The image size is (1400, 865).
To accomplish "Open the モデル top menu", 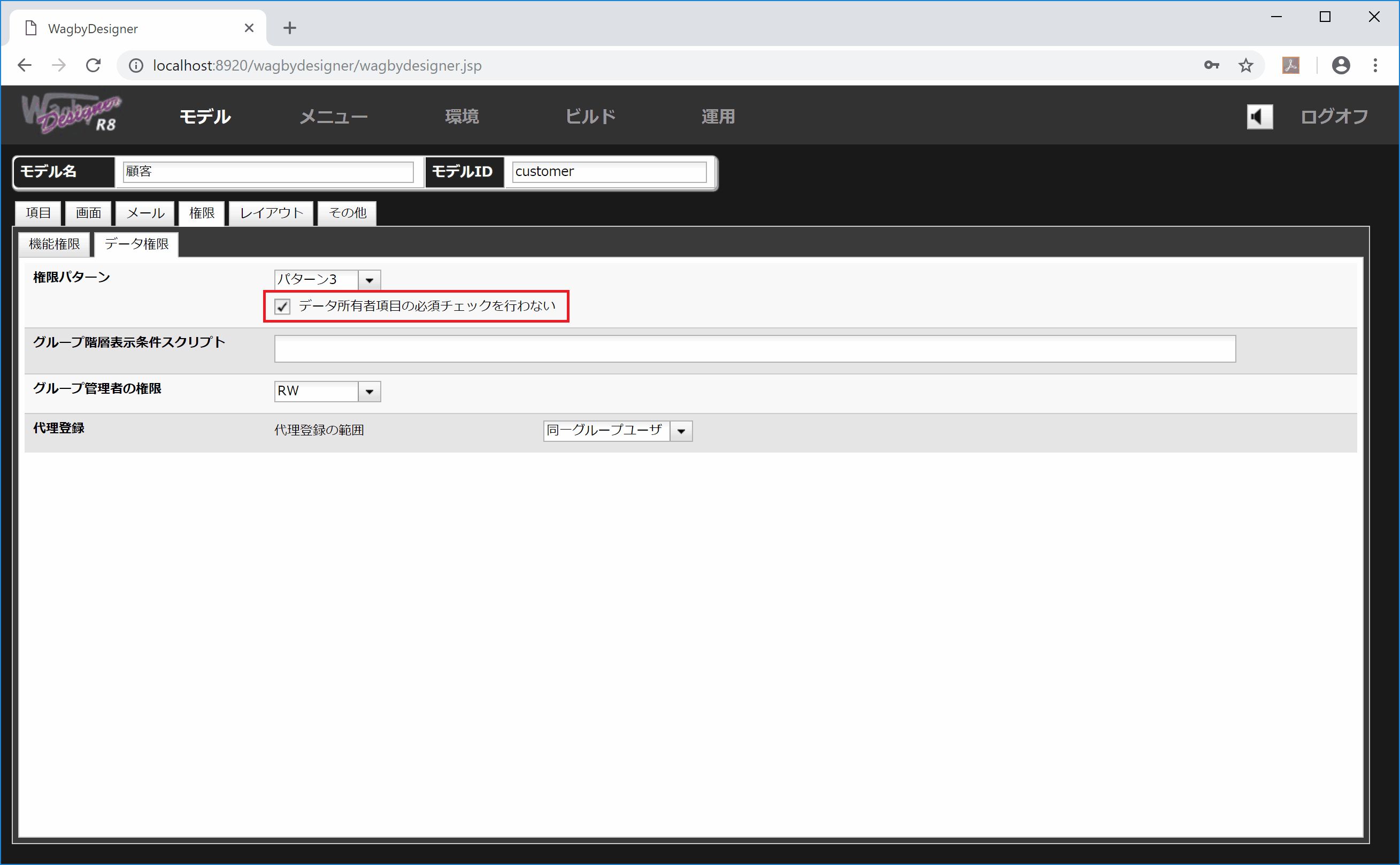I will 205,117.
